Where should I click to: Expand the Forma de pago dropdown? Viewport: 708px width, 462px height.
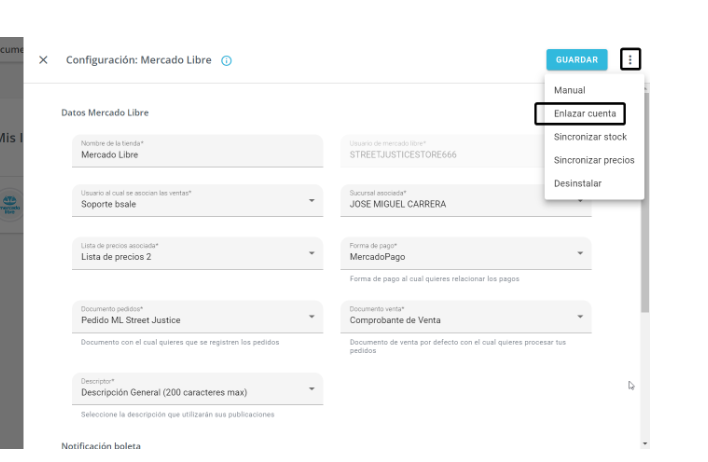click(466, 253)
